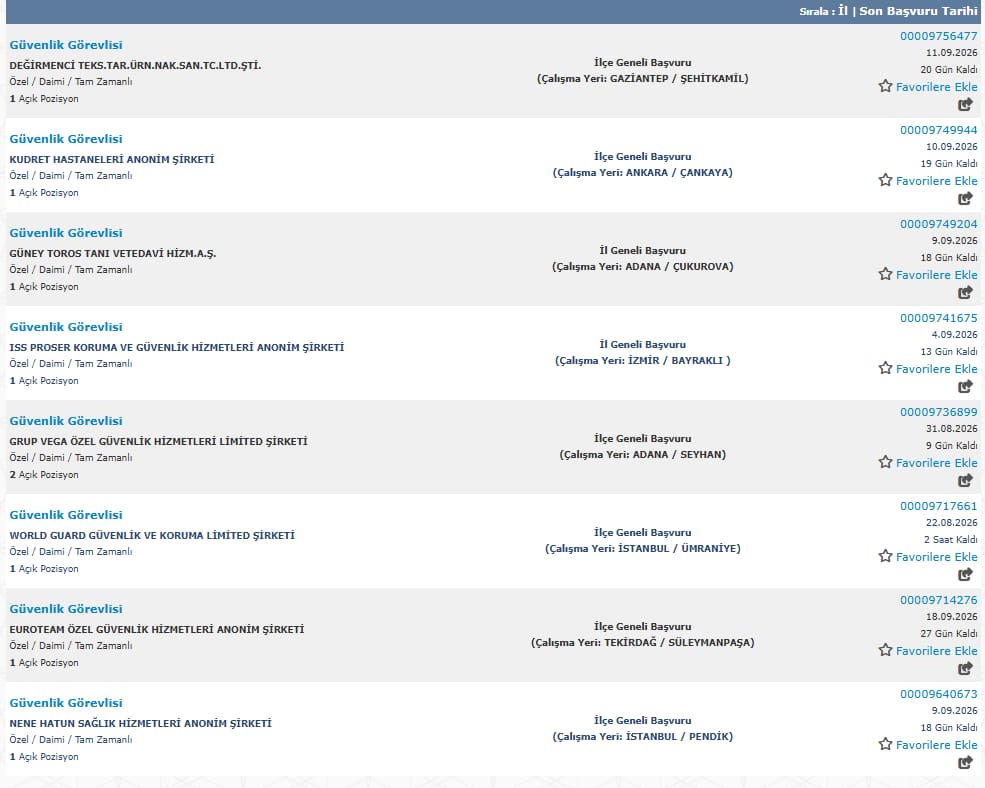Screen dimensions: 985x788
Task: Click share icon for job 00009756477
Action: pyautogui.click(x=965, y=105)
